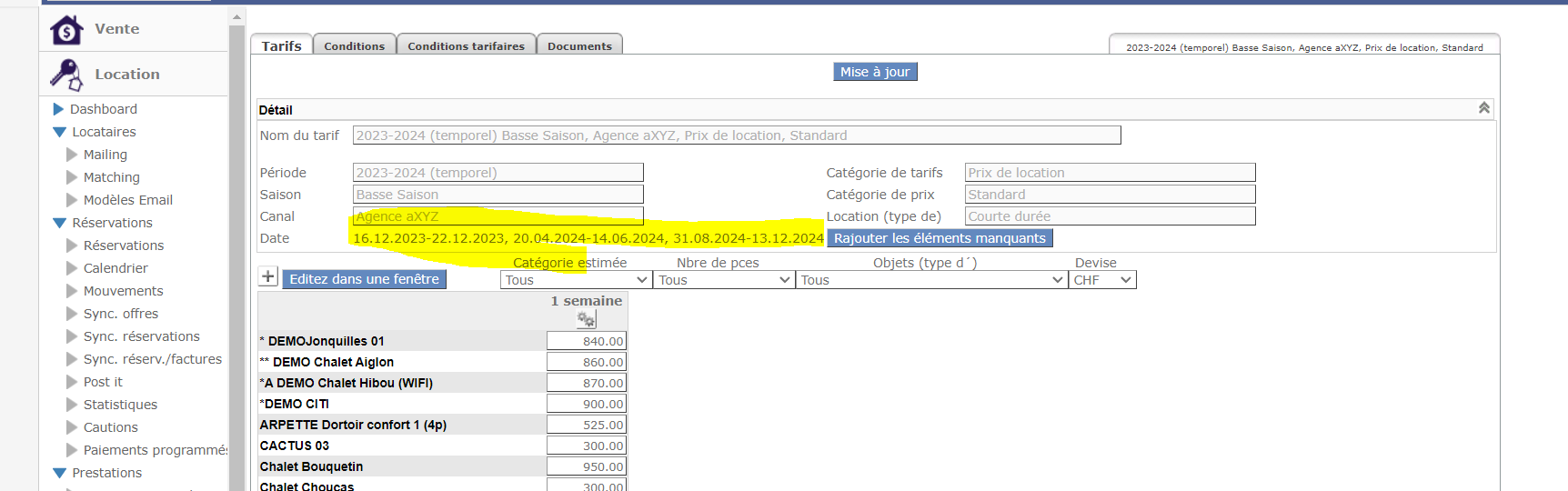
Task: Click the plus icon beside Editez button
Action: point(268,276)
